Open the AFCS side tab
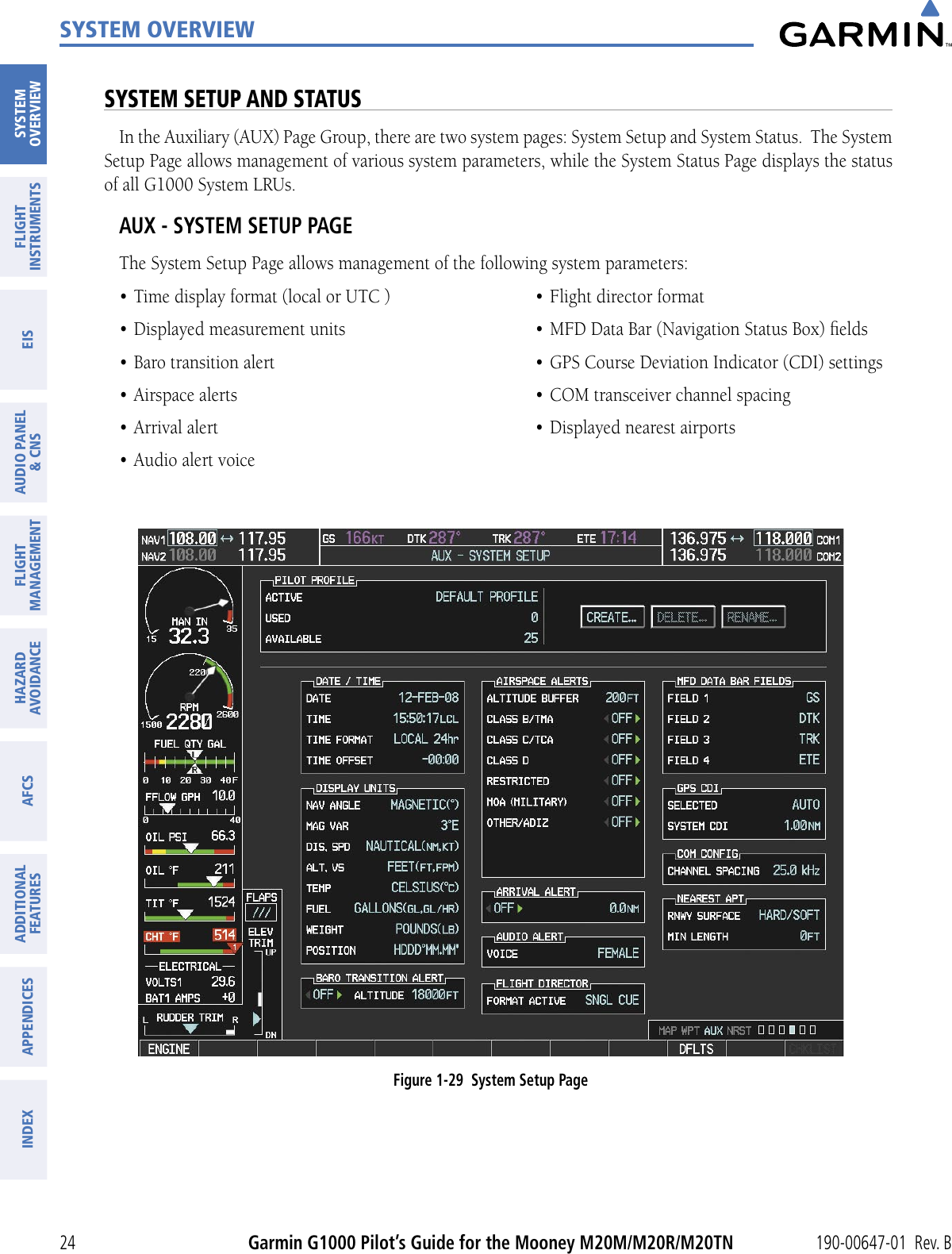Image resolution: width=952 pixels, height=1254 pixels. (24, 790)
